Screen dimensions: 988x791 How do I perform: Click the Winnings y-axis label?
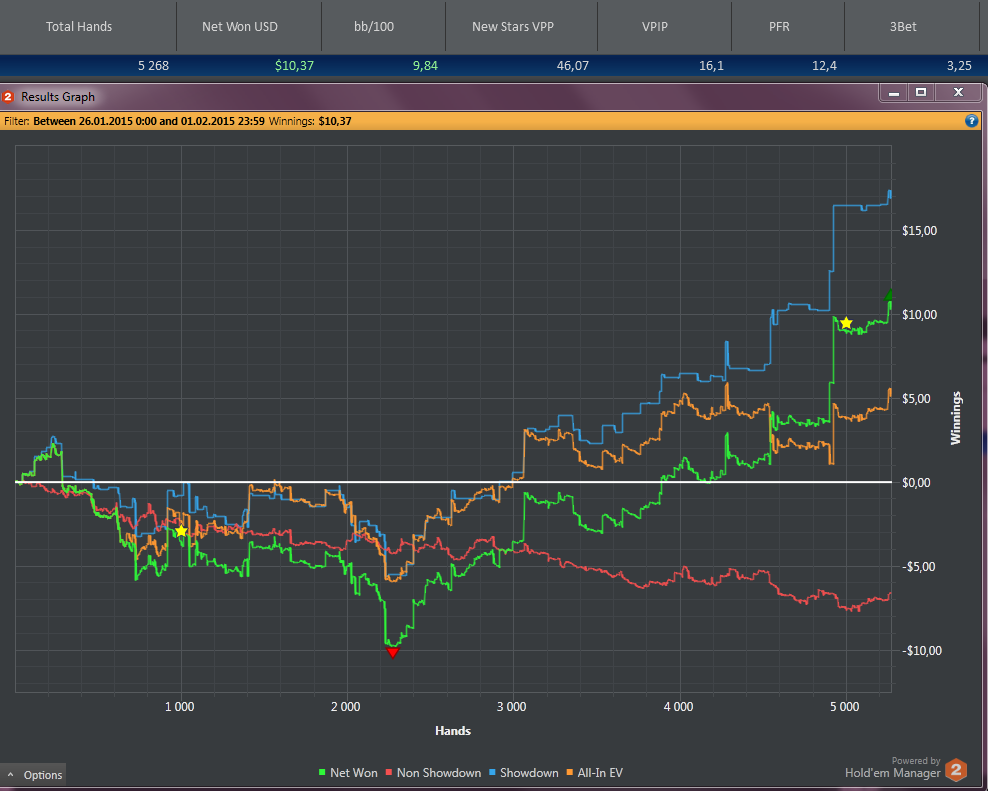[x=956, y=418]
